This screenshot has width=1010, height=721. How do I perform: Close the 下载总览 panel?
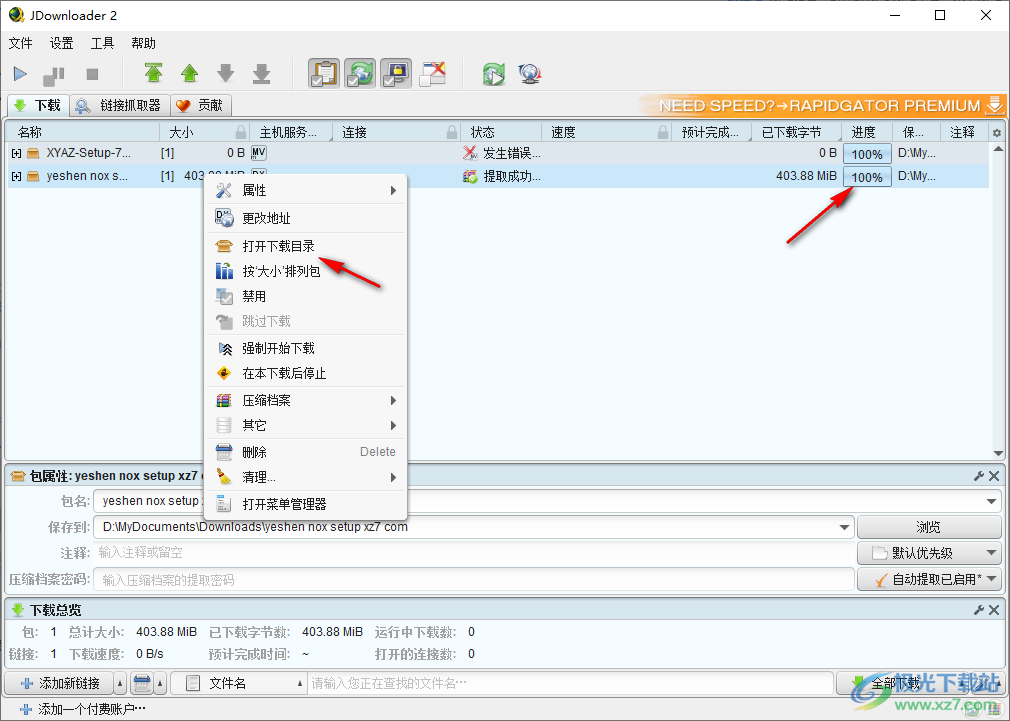click(994, 610)
